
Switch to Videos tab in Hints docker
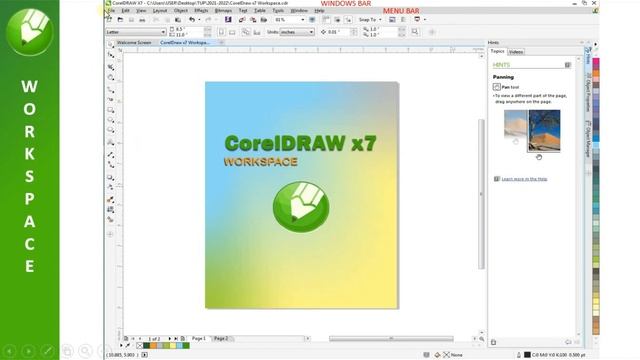[x=516, y=52]
